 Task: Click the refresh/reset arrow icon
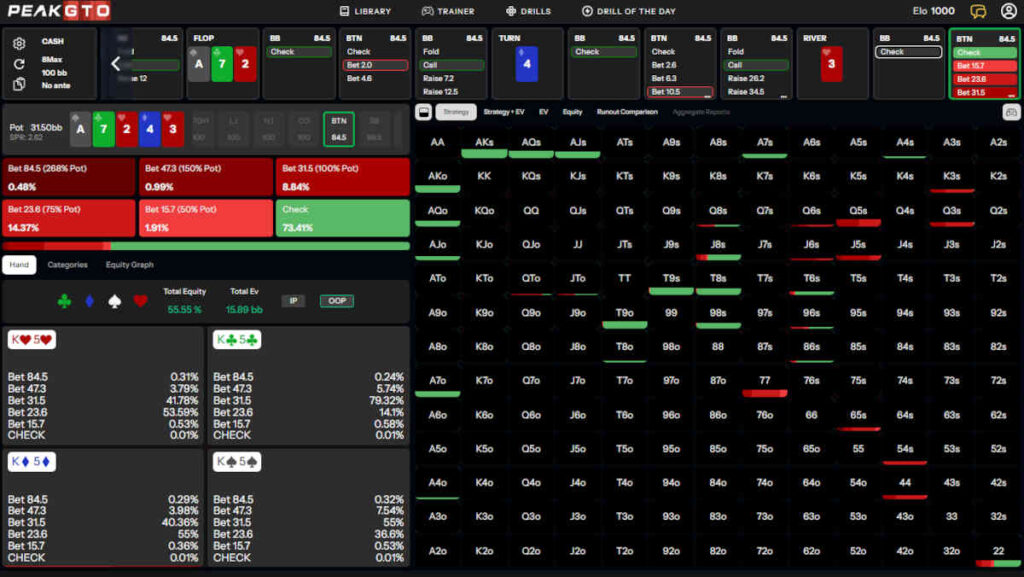(19, 64)
